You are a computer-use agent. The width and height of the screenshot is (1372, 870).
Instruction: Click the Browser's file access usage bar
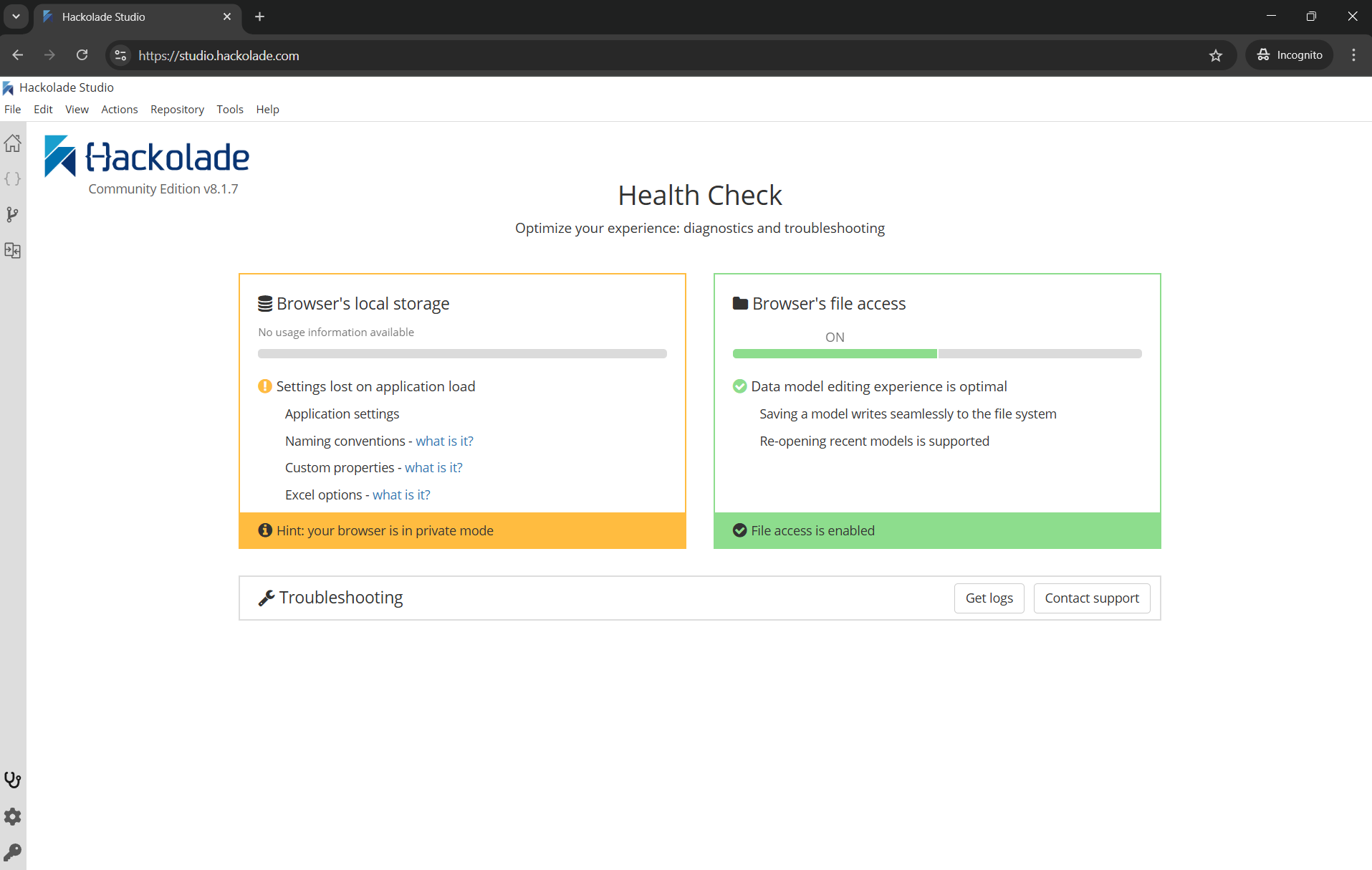tap(936, 353)
